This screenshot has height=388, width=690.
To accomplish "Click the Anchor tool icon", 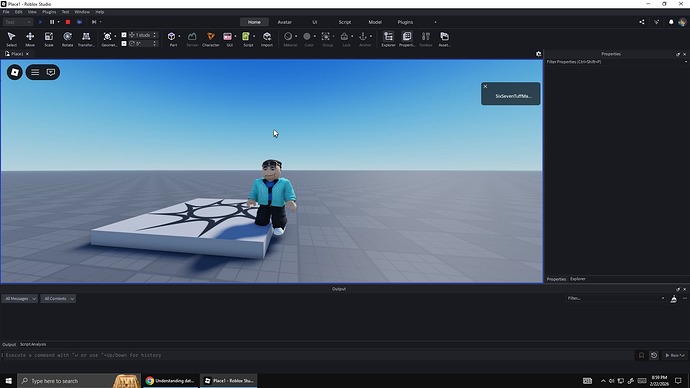I will 363,37.
